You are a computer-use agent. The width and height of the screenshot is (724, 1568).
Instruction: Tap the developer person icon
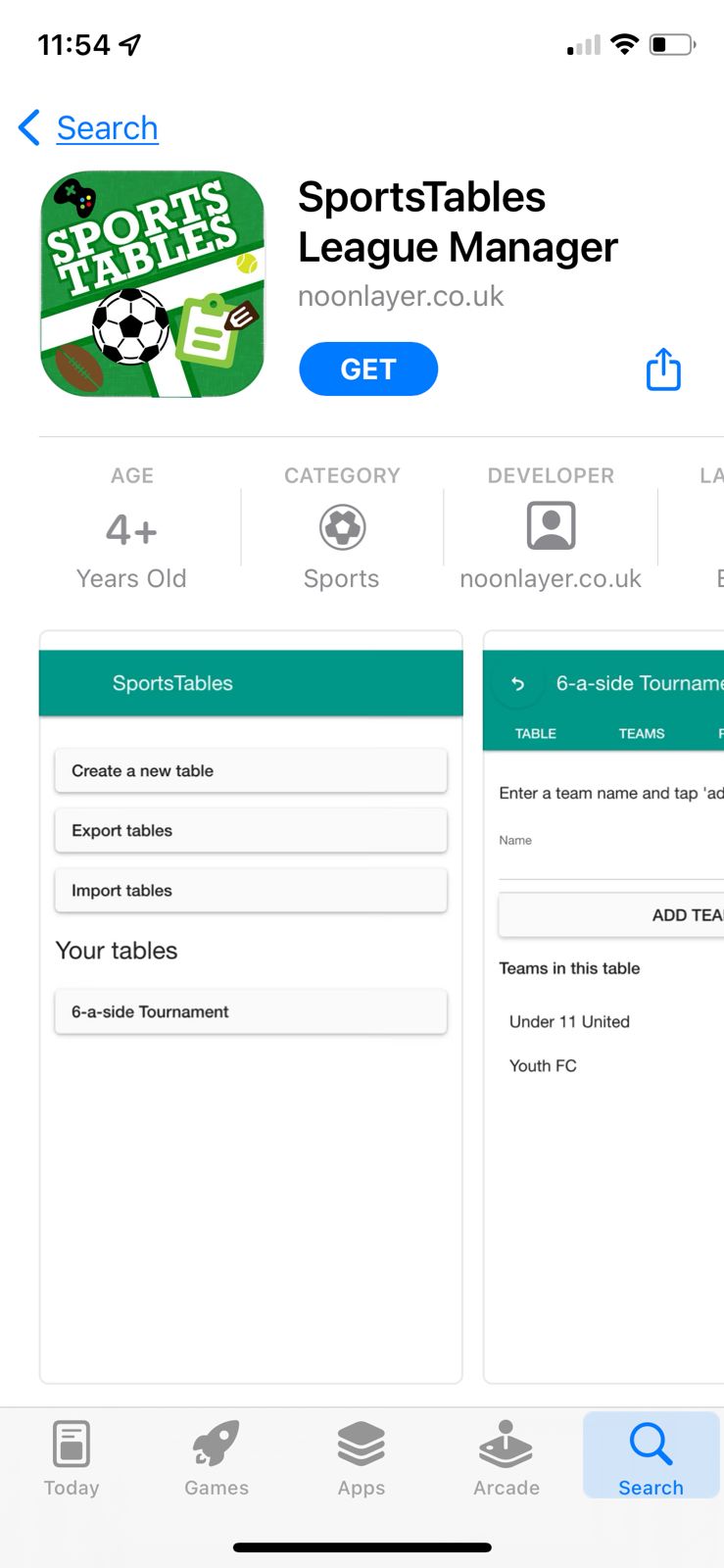coord(551,525)
